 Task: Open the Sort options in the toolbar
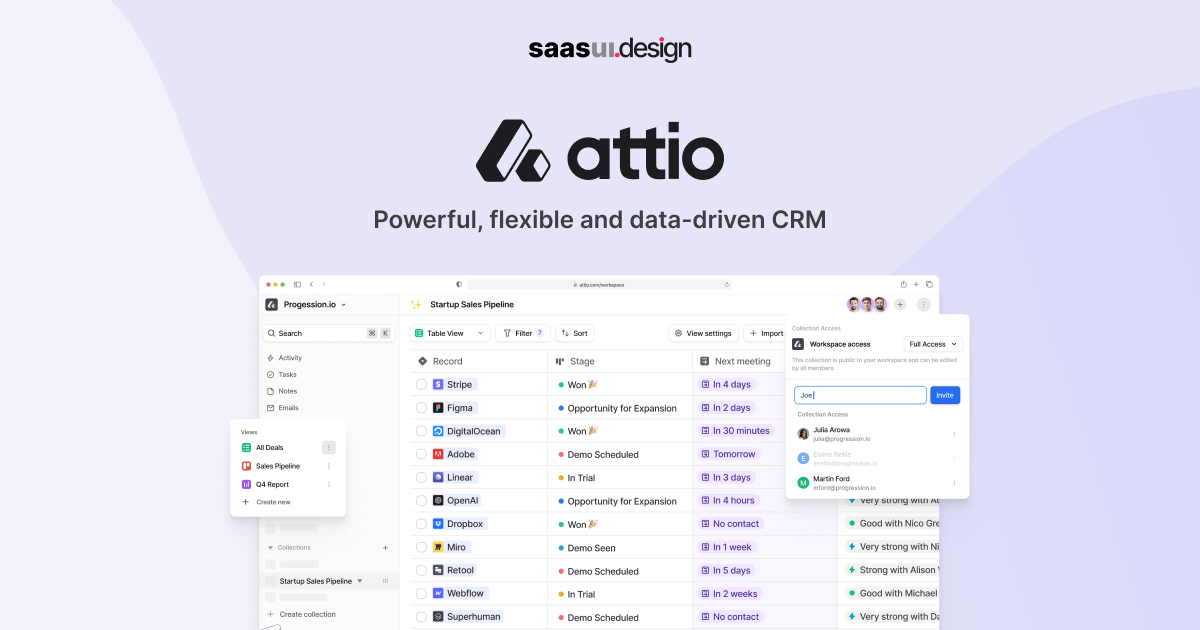pyautogui.click(x=575, y=333)
